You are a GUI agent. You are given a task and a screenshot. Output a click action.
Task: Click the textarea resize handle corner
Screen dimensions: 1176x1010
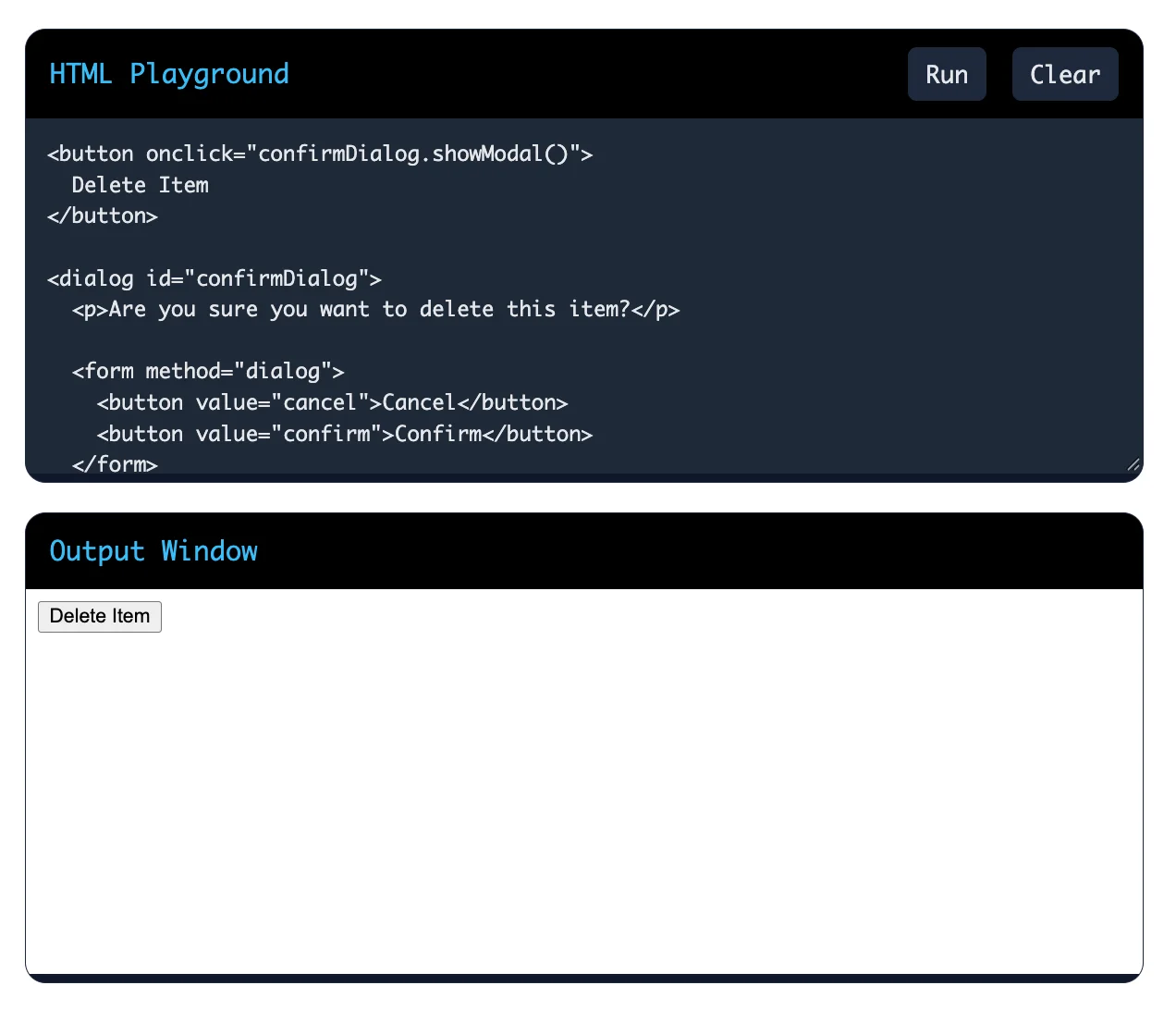[1133, 464]
